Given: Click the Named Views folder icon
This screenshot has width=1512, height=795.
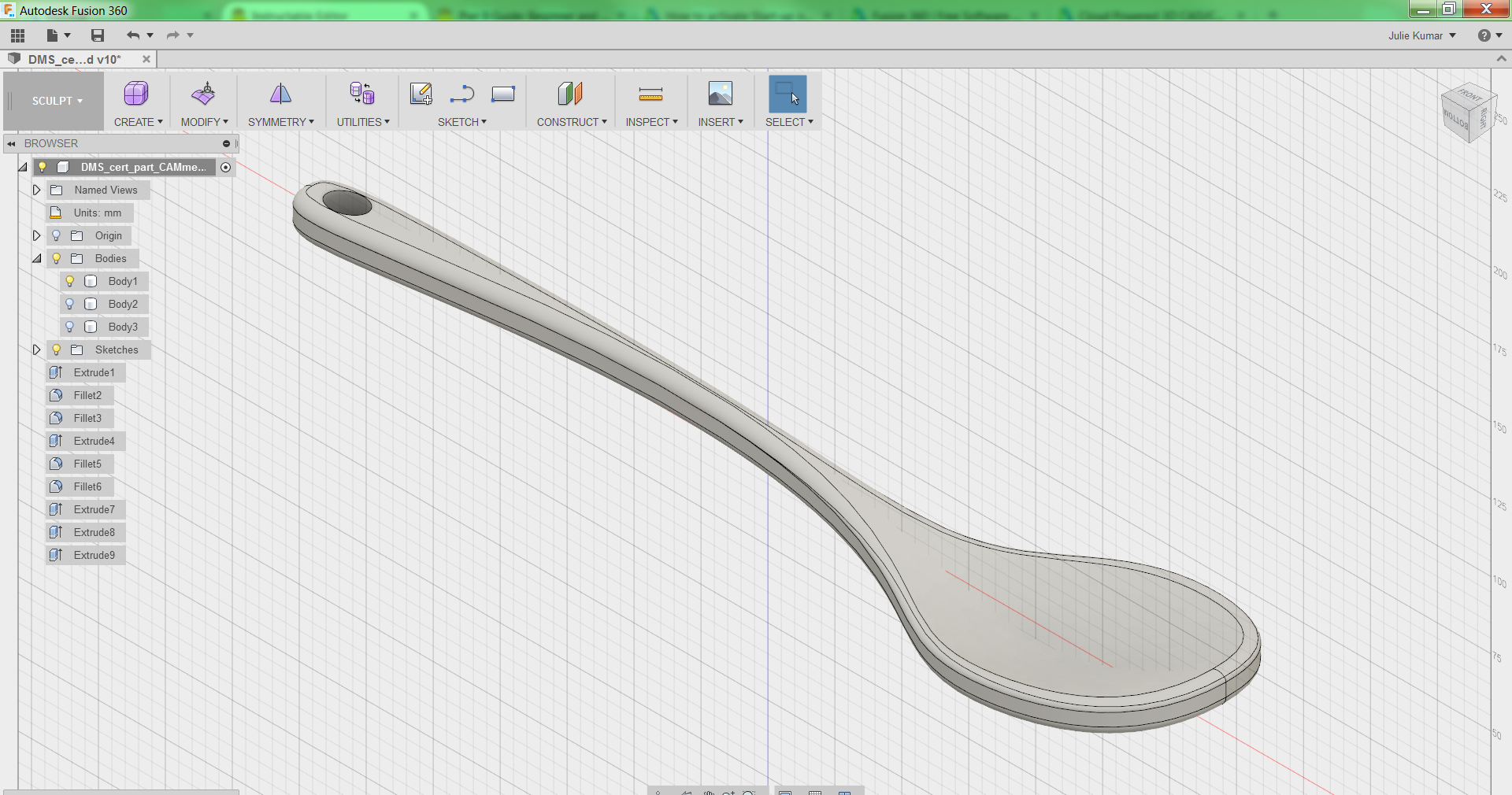Looking at the screenshot, I should pos(57,190).
